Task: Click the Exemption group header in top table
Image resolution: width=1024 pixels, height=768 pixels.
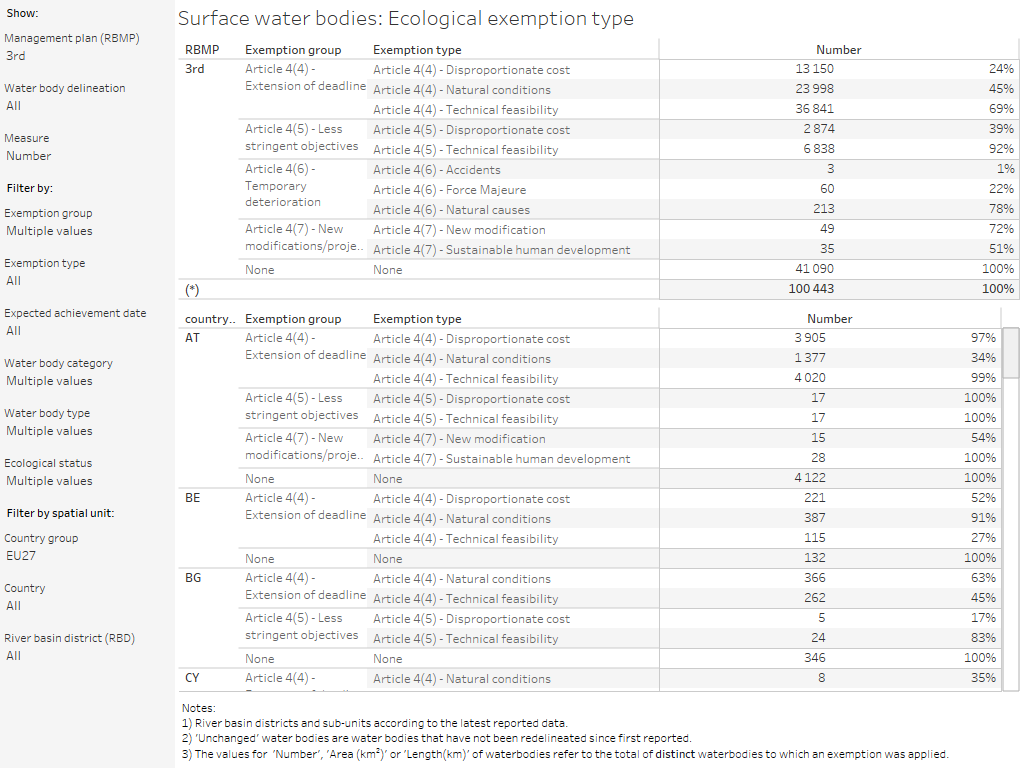Action: pyautogui.click(x=293, y=50)
